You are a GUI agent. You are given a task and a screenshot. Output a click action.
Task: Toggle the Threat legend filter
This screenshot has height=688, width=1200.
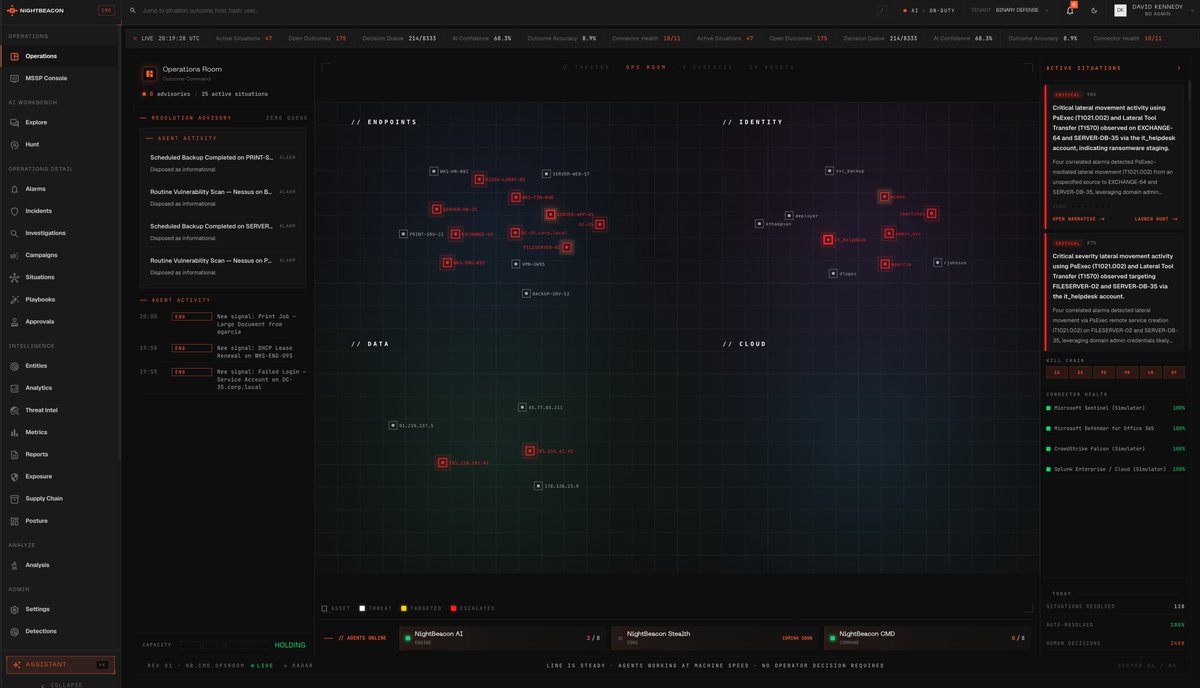(x=375, y=608)
